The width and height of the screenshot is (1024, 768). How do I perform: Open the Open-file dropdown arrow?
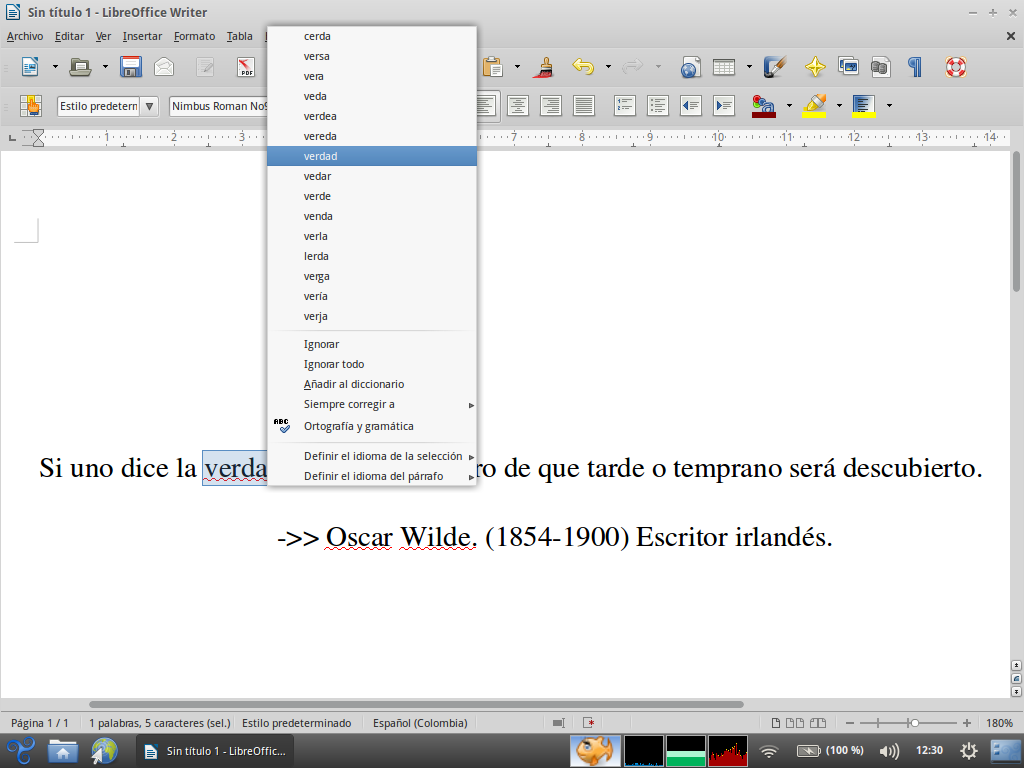click(x=105, y=67)
